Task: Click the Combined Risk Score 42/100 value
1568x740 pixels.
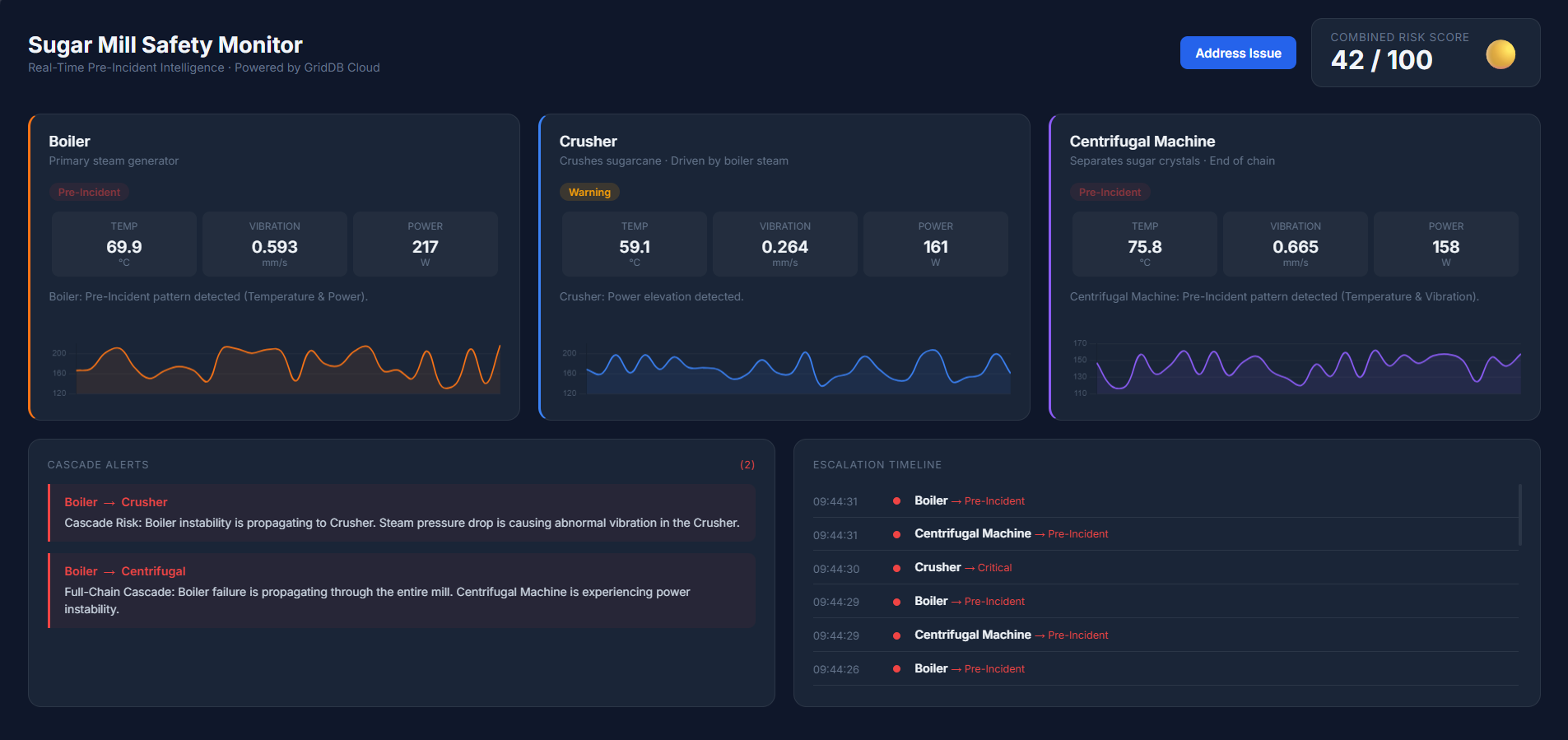Action: (1381, 60)
